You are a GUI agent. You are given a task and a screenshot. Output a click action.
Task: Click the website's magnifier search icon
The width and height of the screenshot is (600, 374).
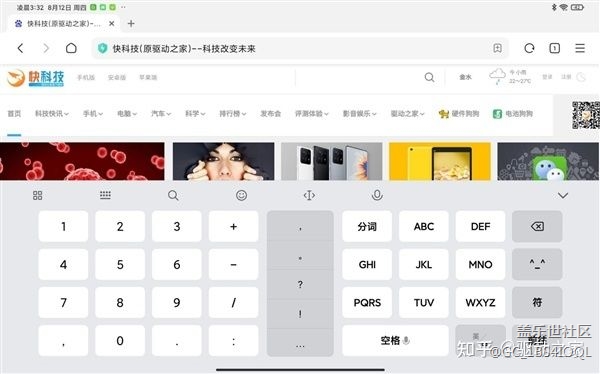pyautogui.click(x=429, y=77)
